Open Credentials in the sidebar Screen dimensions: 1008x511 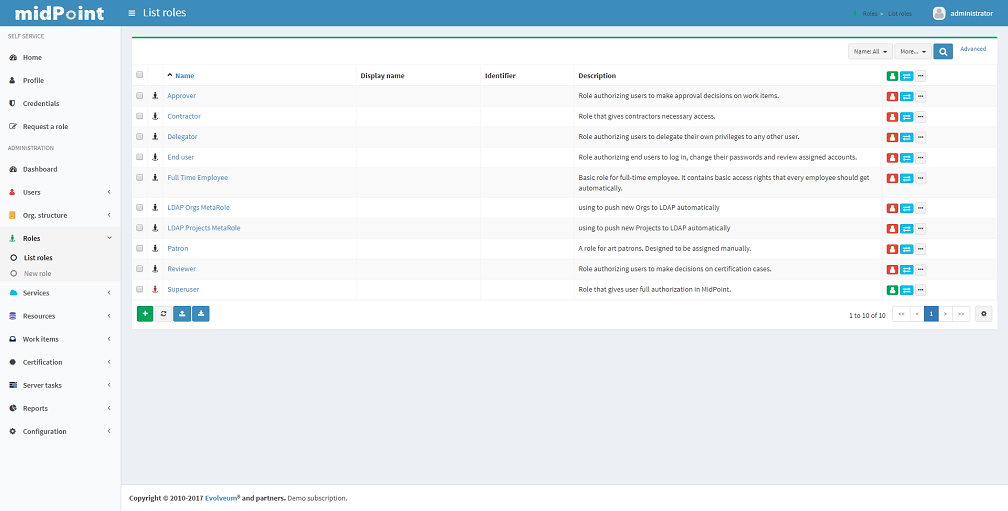coord(60,103)
